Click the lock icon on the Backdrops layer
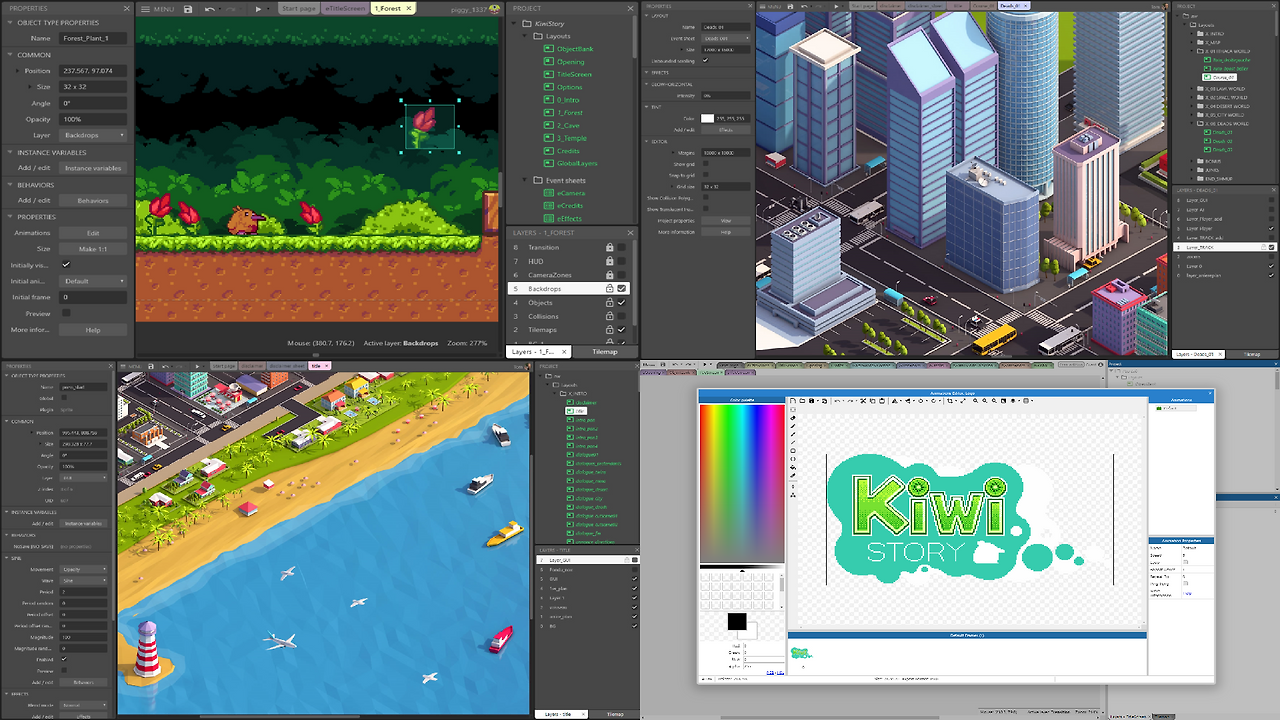The width and height of the screenshot is (1280, 720). (609, 288)
